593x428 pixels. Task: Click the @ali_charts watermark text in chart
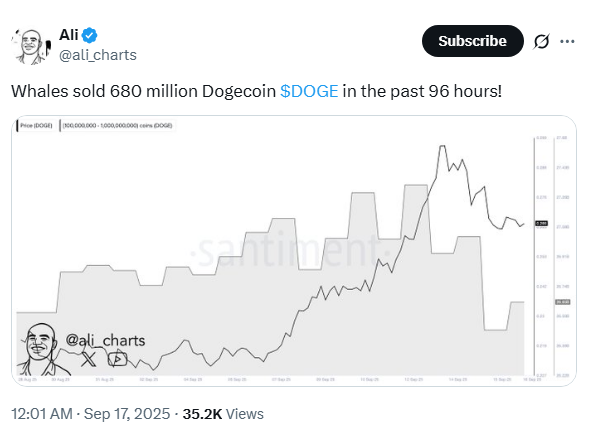coord(105,340)
